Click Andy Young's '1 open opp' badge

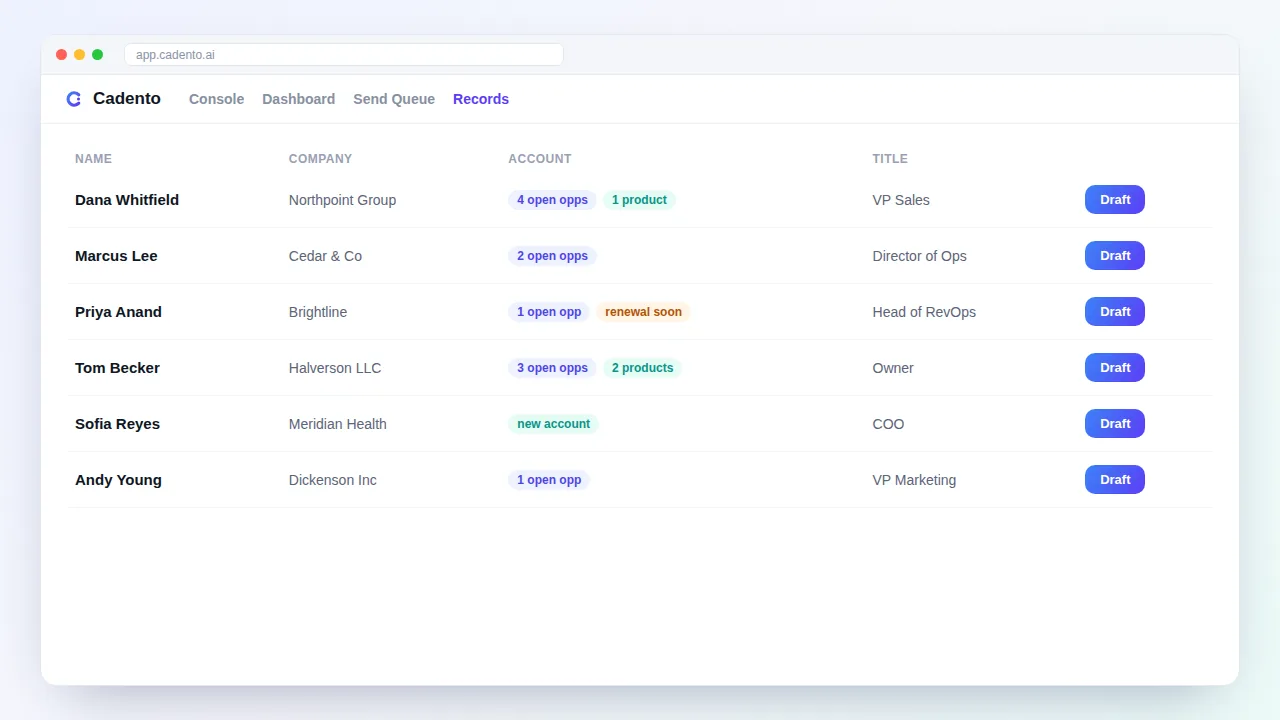pos(549,480)
